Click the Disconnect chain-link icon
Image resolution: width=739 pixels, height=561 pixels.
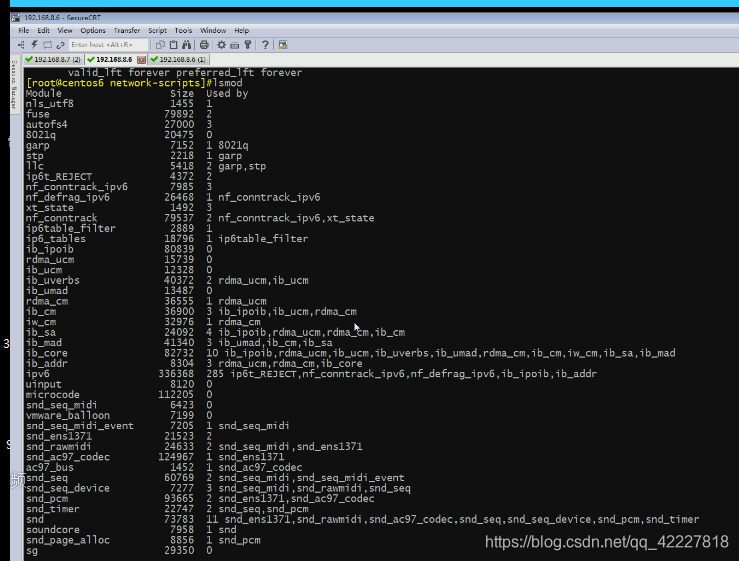coord(60,45)
